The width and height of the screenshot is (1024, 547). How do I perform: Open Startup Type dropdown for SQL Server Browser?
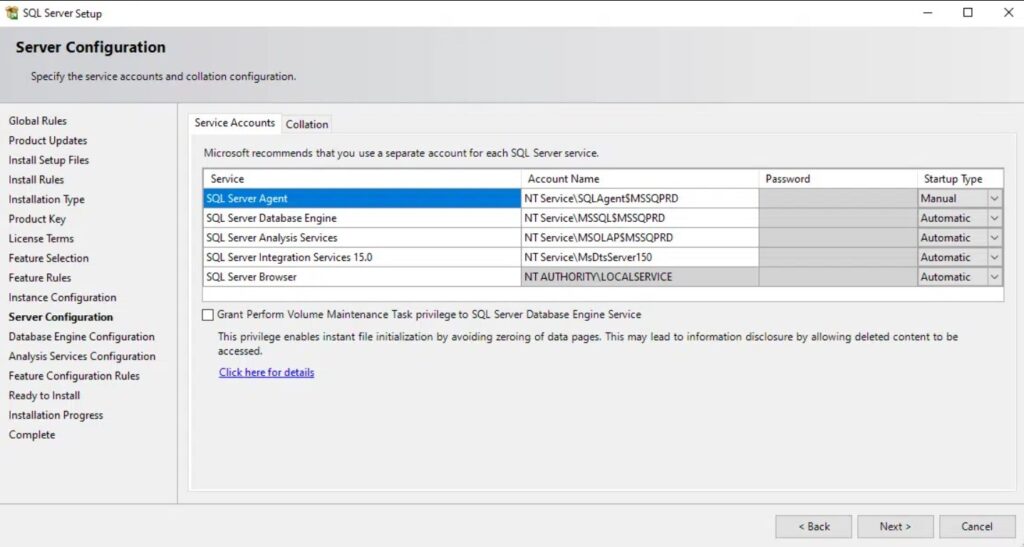(x=994, y=277)
